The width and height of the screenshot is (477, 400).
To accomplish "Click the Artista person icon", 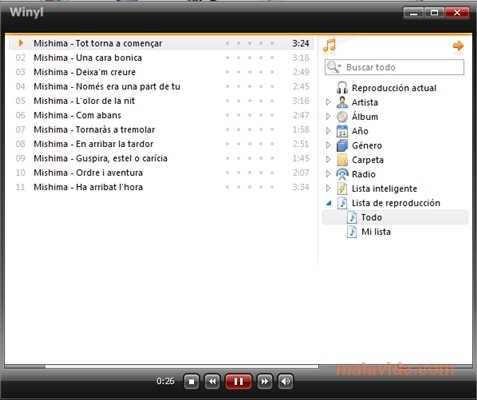I will tap(342, 102).
